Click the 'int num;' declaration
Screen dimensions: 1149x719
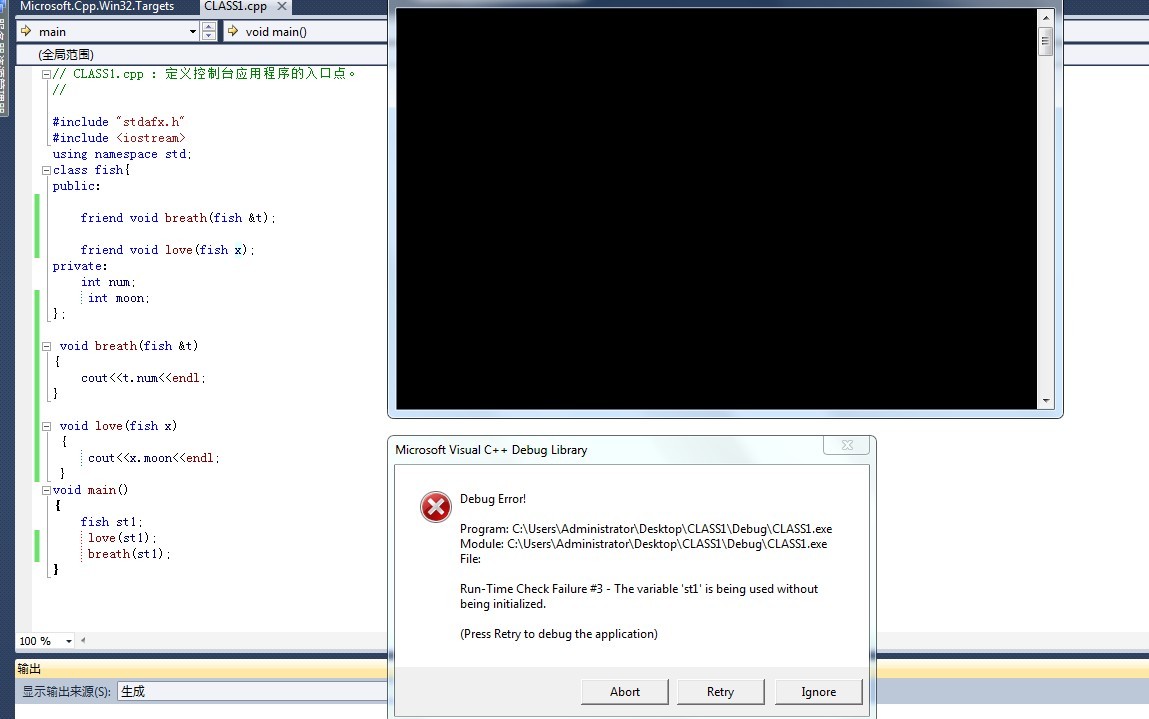108,282
